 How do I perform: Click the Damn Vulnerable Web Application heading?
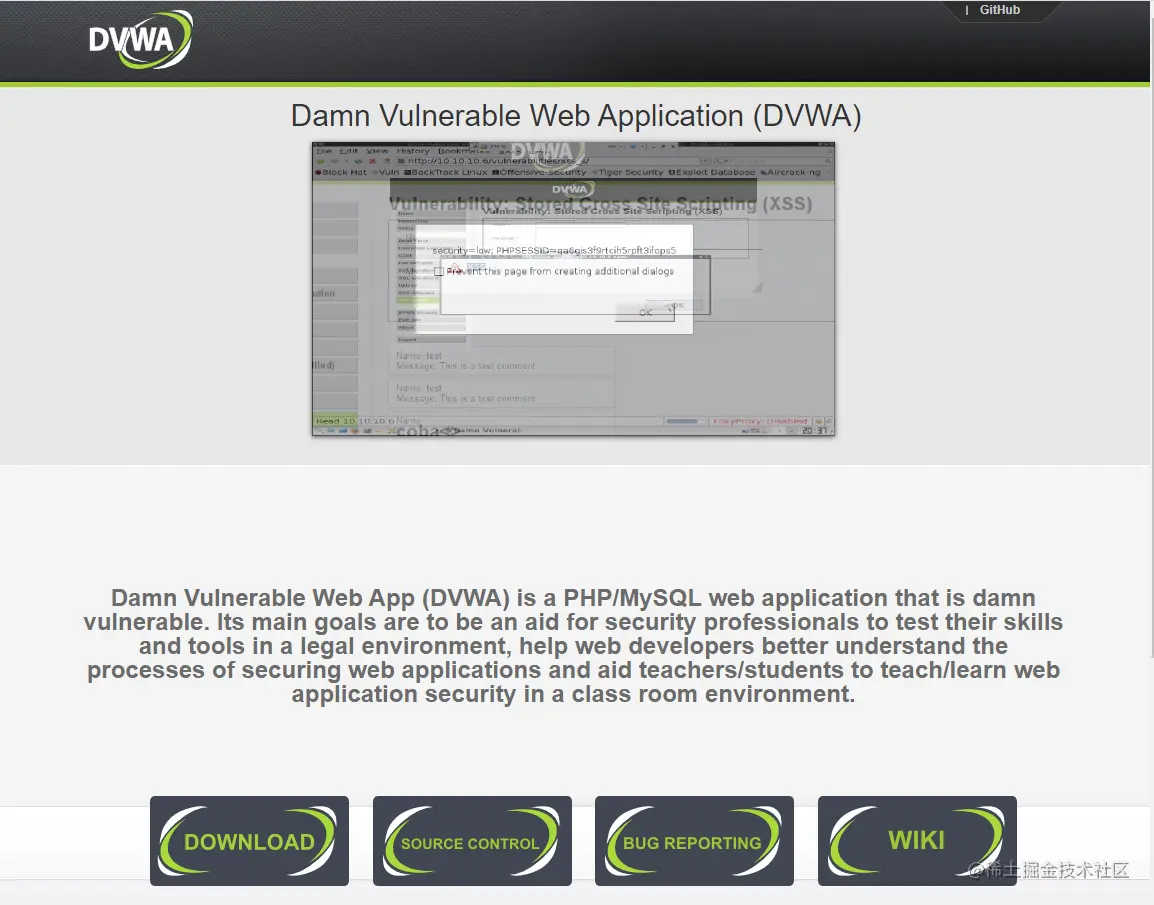click(576, 116)
